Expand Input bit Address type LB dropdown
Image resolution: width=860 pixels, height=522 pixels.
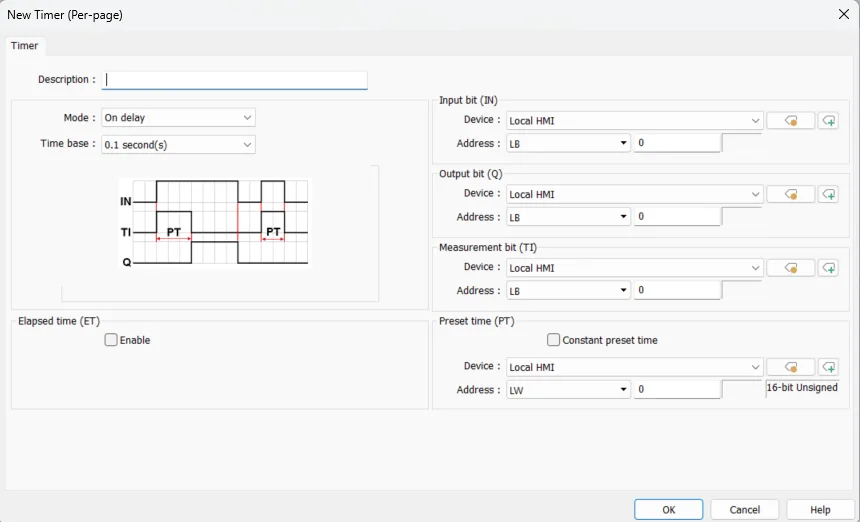(x=568, y=144)
